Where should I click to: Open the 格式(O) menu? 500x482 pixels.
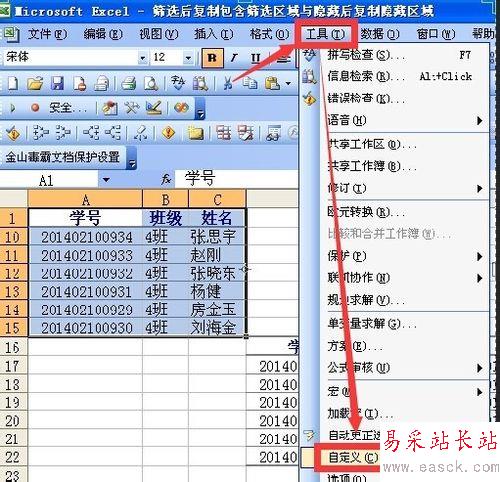pyautogui.click(x=269, y=34)
